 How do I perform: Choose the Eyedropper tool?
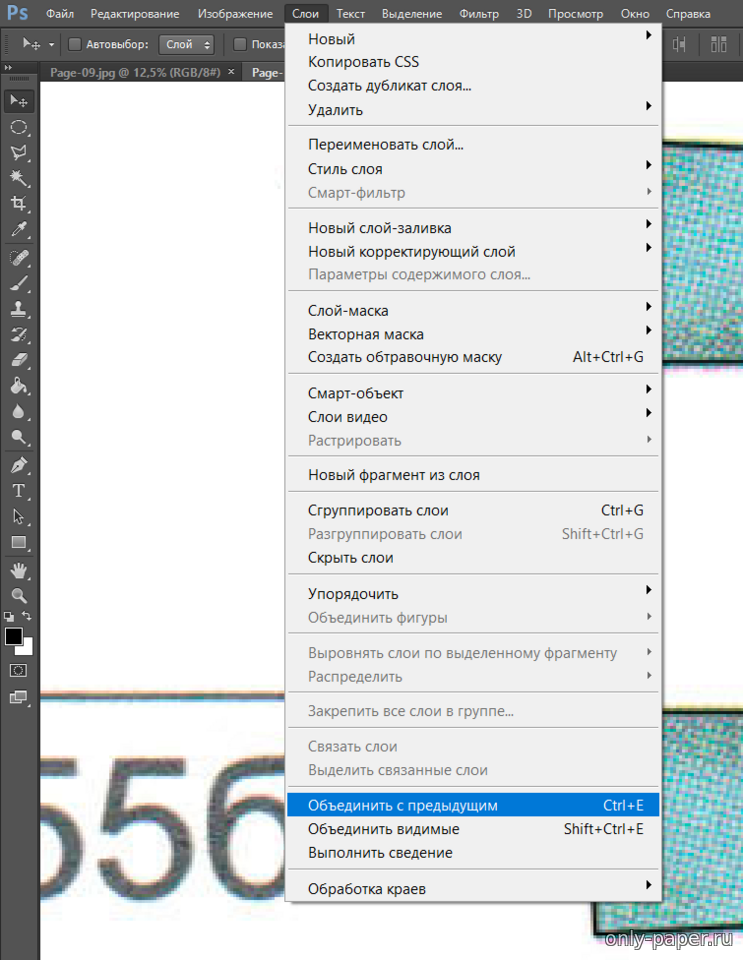click(19, 230)
